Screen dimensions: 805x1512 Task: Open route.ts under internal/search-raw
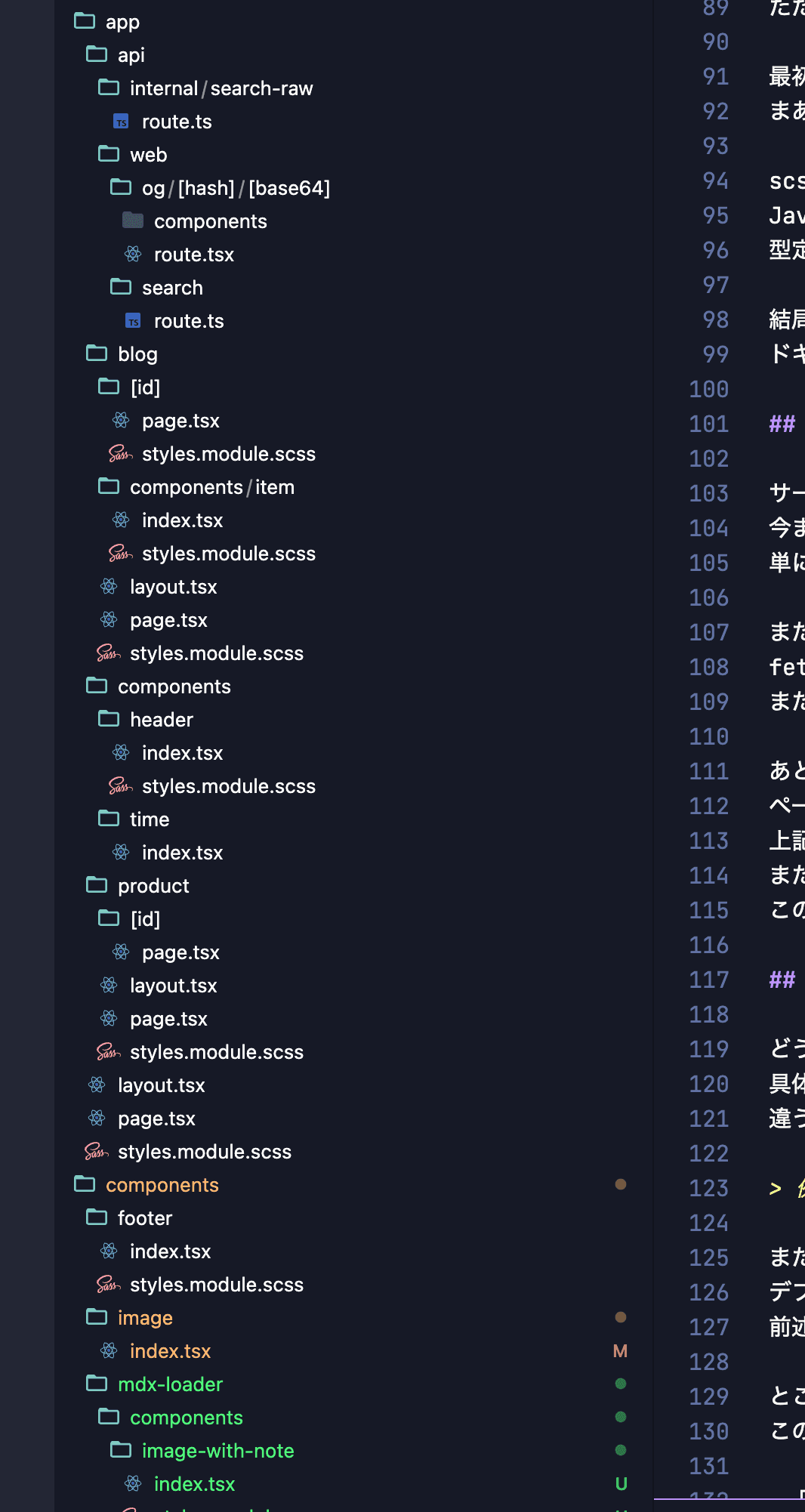tap(177, 122)
